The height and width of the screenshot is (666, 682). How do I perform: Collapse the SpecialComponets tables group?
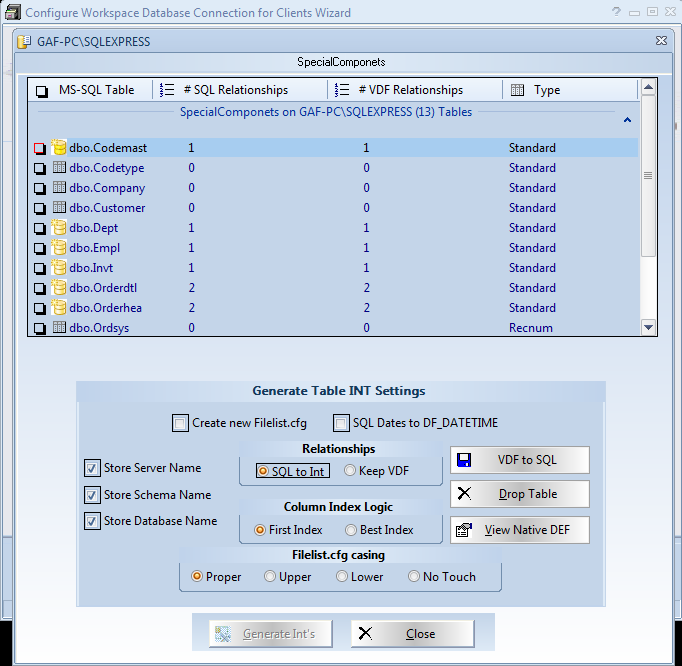pyautogui.click(x=627, y=120)
